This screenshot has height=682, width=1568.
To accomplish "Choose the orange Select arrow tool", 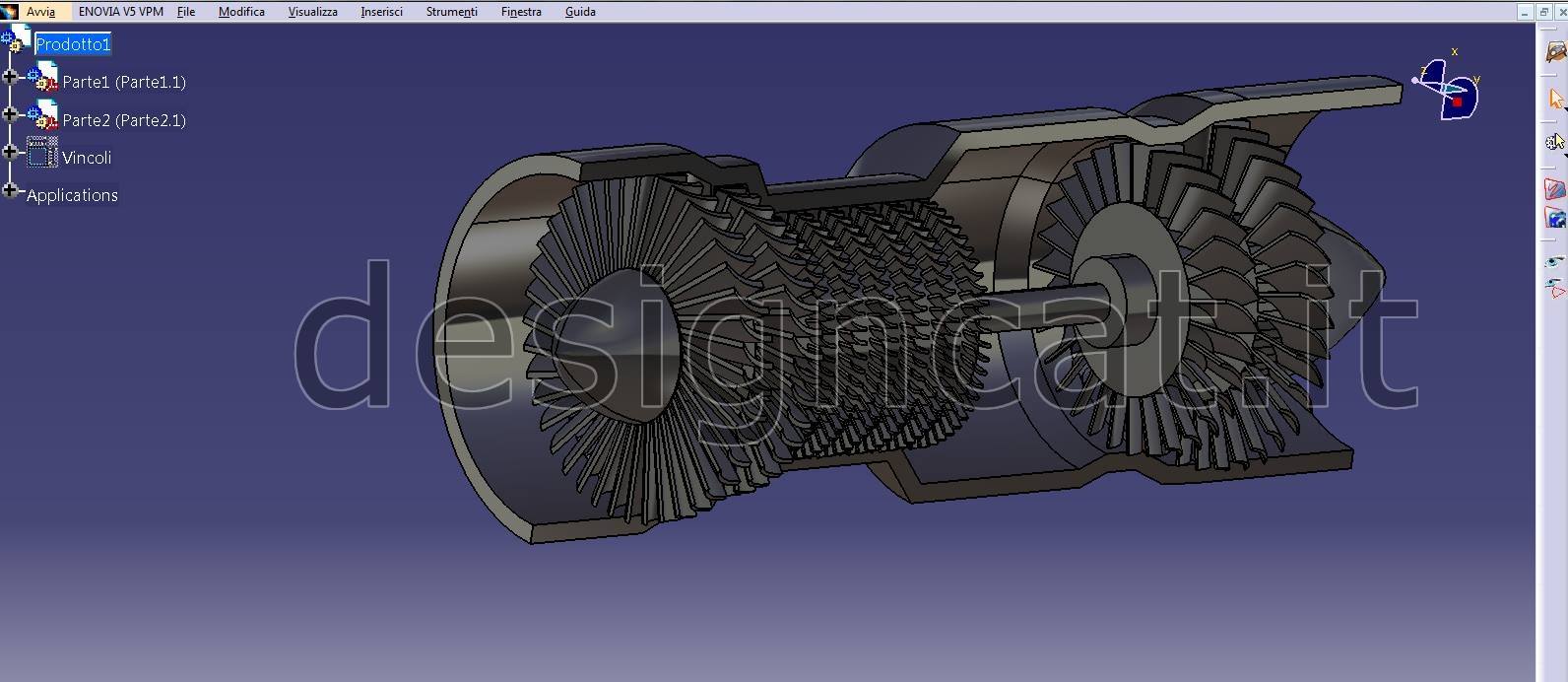I will coord(1555,99).
